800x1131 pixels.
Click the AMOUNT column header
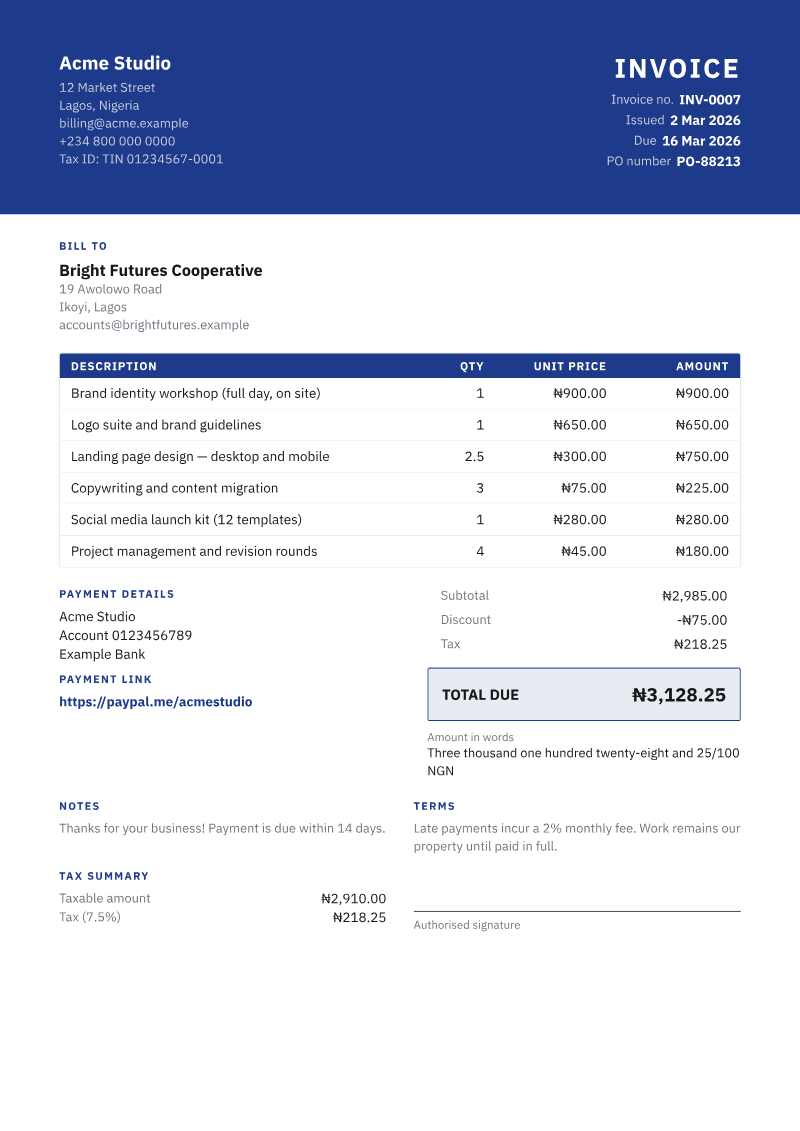[x=702, y=366]
